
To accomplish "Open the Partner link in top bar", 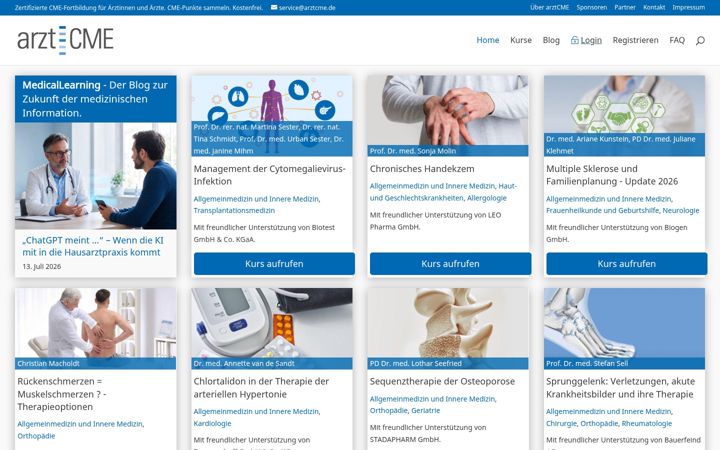I will click(x=625, y=7).
